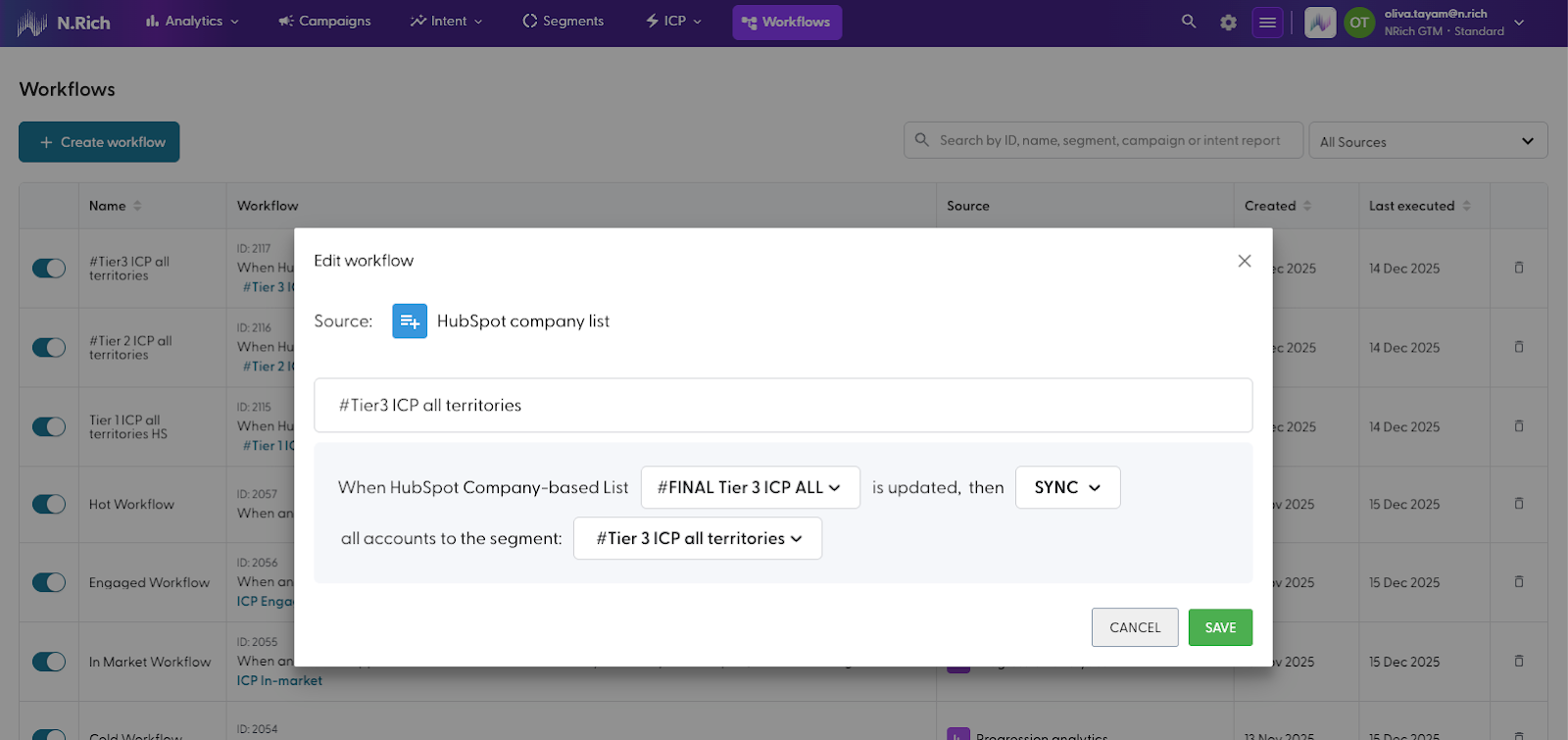Click trash icon for Hot Workflow row
Image resolution: width=1568 pixels, height=740 pixels.
pos(1518,504)
